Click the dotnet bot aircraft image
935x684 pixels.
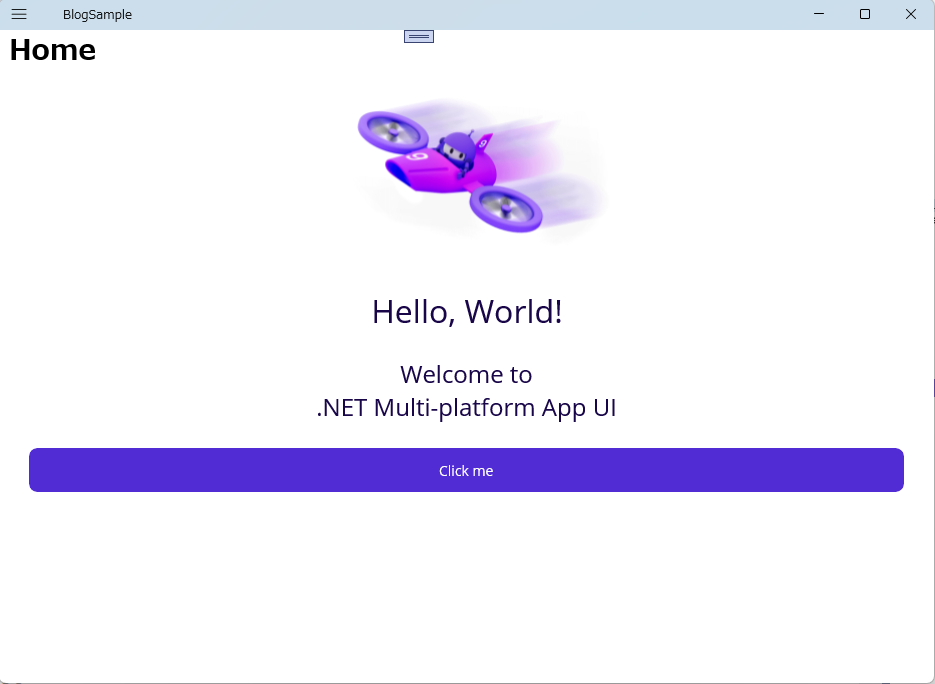coord(482,171)
